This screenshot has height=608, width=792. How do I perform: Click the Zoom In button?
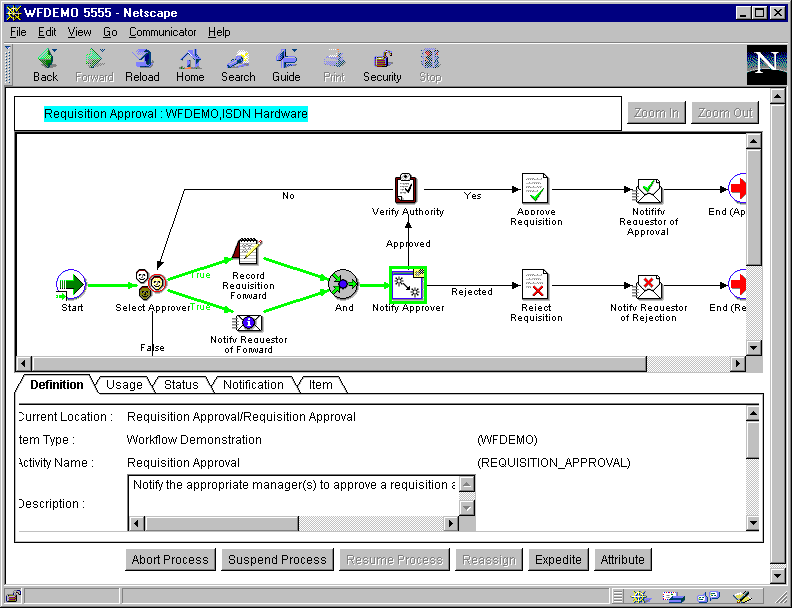656,113
